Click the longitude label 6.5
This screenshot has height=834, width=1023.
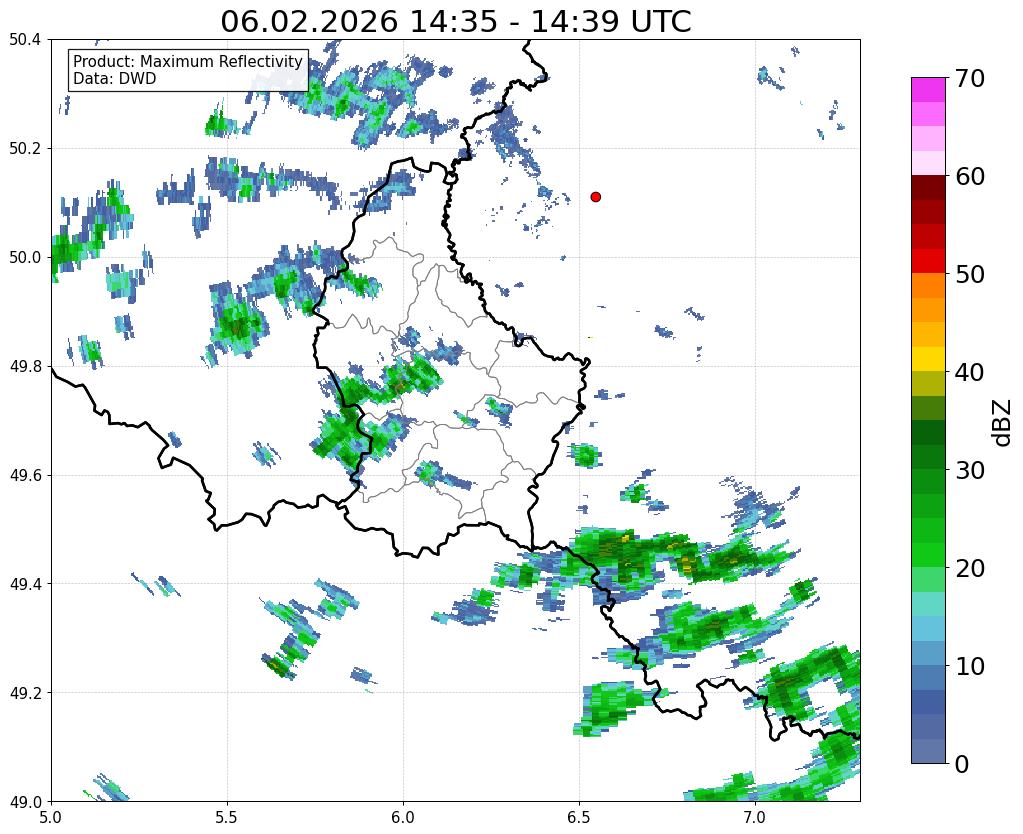[579, 816]
